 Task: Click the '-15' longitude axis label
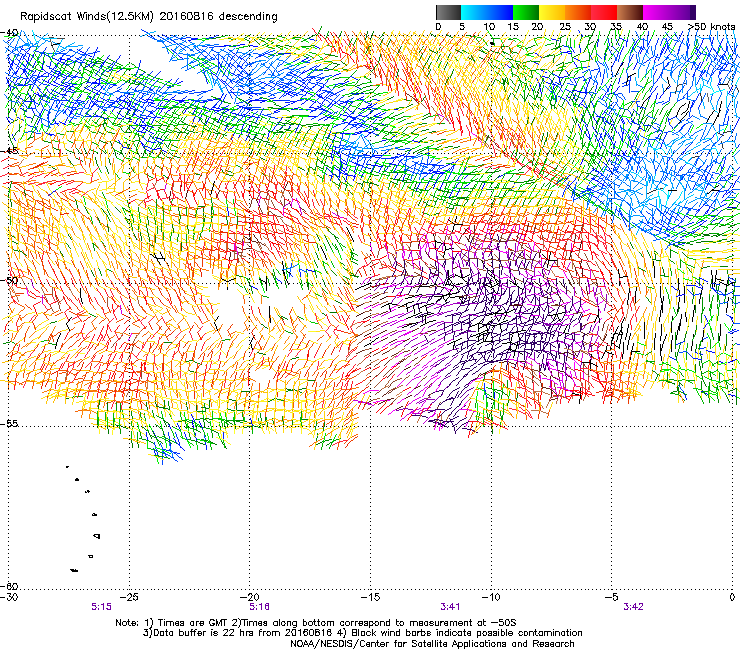point(370,597)
